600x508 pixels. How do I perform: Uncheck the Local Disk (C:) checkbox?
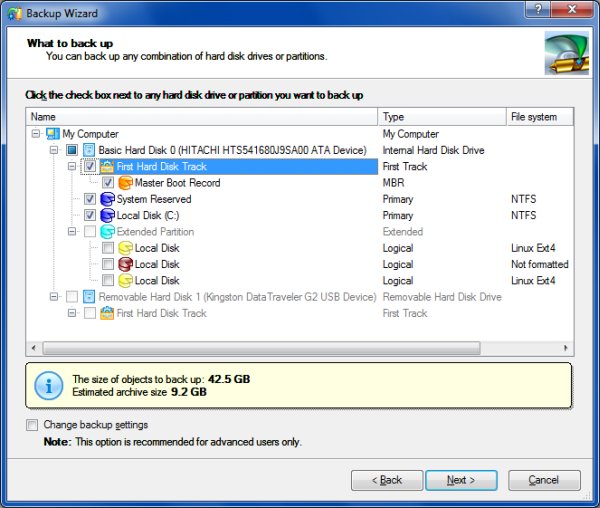(90, 215)
